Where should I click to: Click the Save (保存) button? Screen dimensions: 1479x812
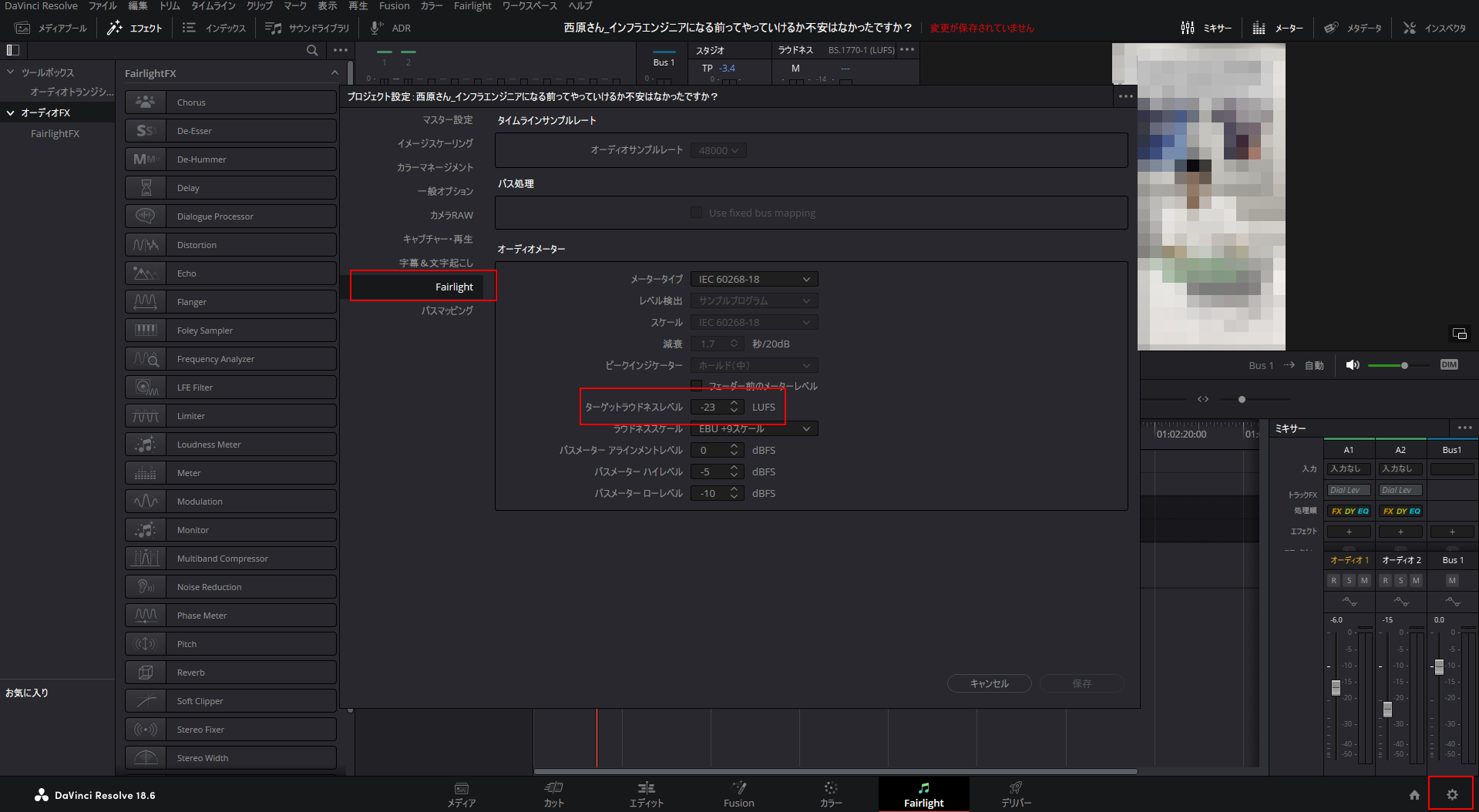pyautogui.click(x=1082, y=683)
